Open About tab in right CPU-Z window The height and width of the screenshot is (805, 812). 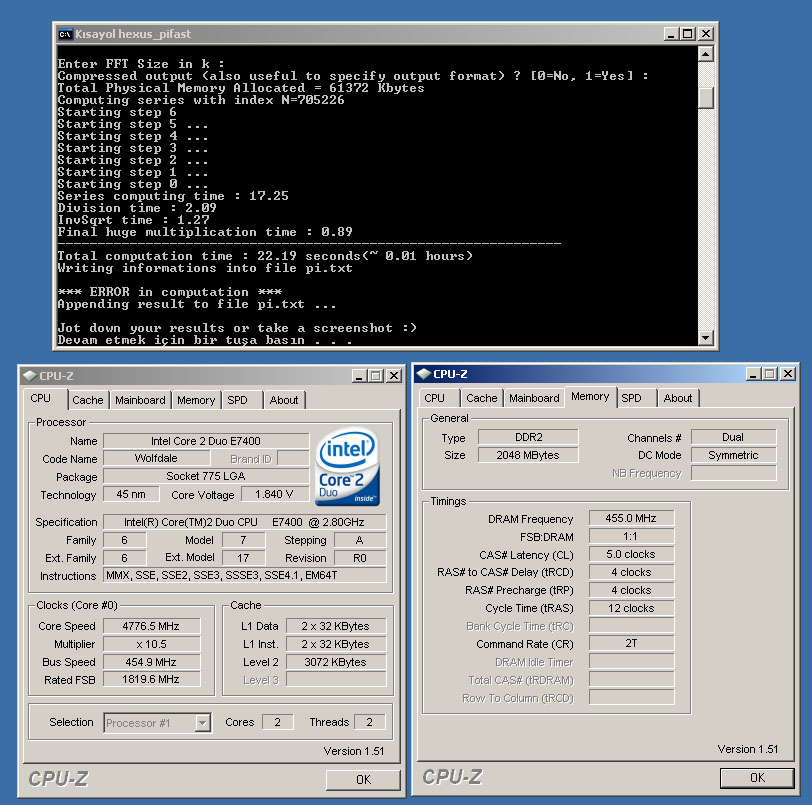pyautogui.click(x=678, y=398)
